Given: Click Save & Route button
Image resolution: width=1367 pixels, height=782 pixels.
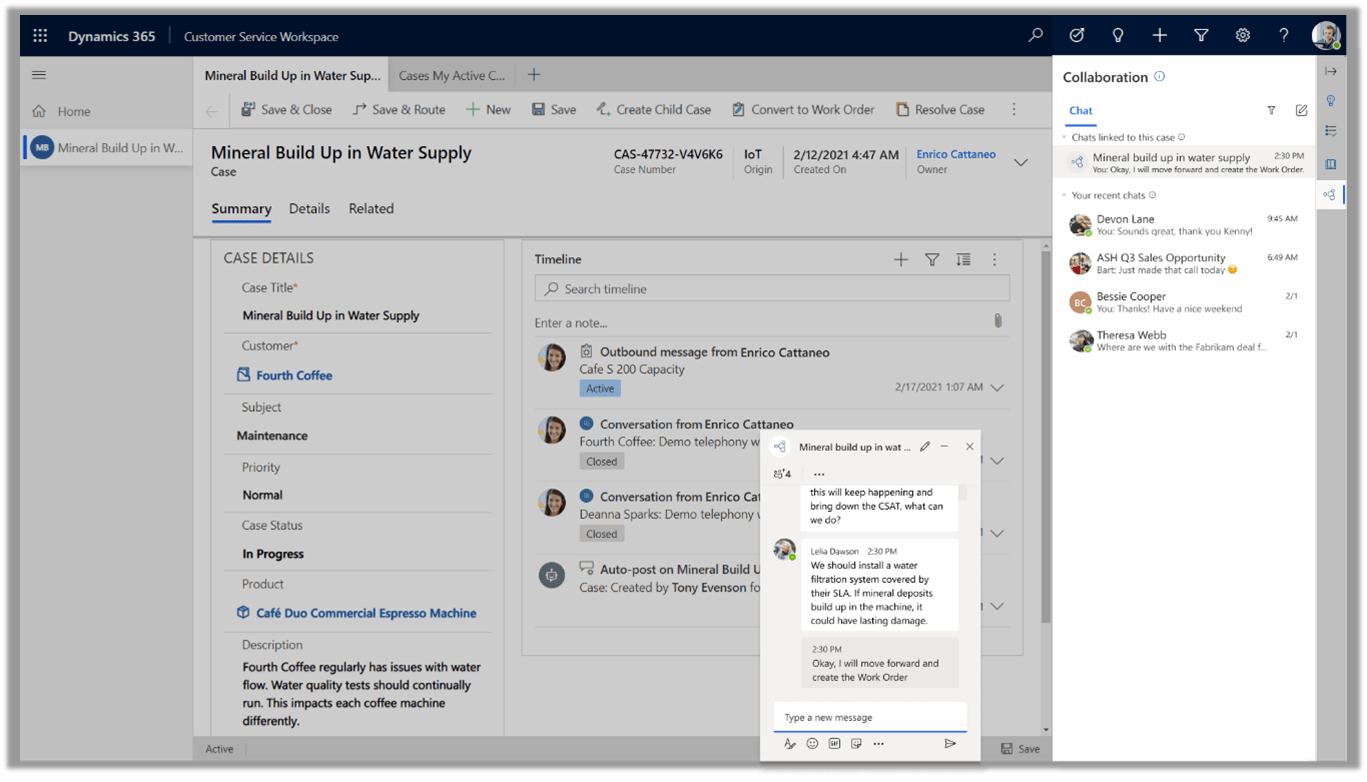Looking at the screenshot, I should point(399,110).
